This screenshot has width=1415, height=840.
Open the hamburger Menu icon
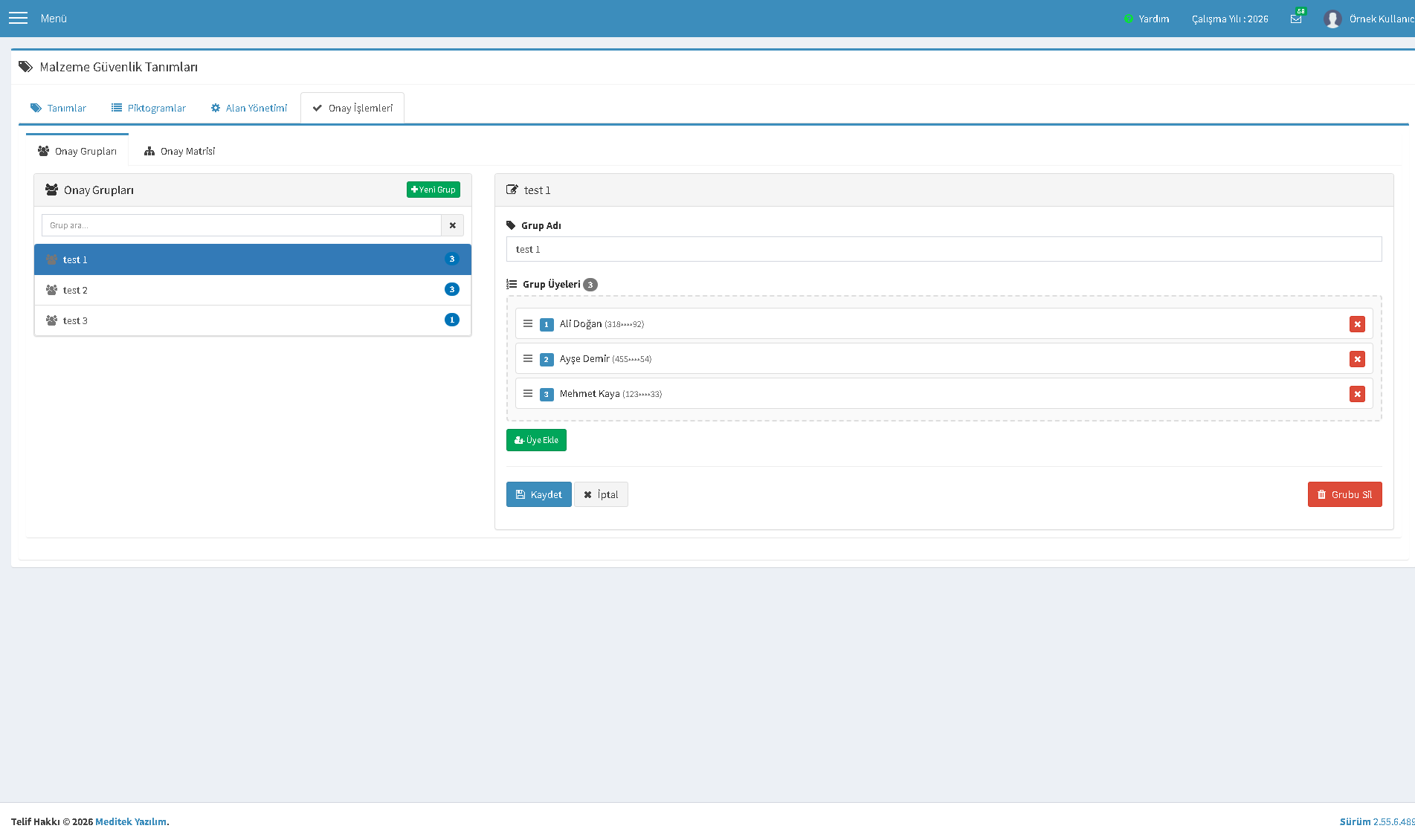tap(18, 18)
